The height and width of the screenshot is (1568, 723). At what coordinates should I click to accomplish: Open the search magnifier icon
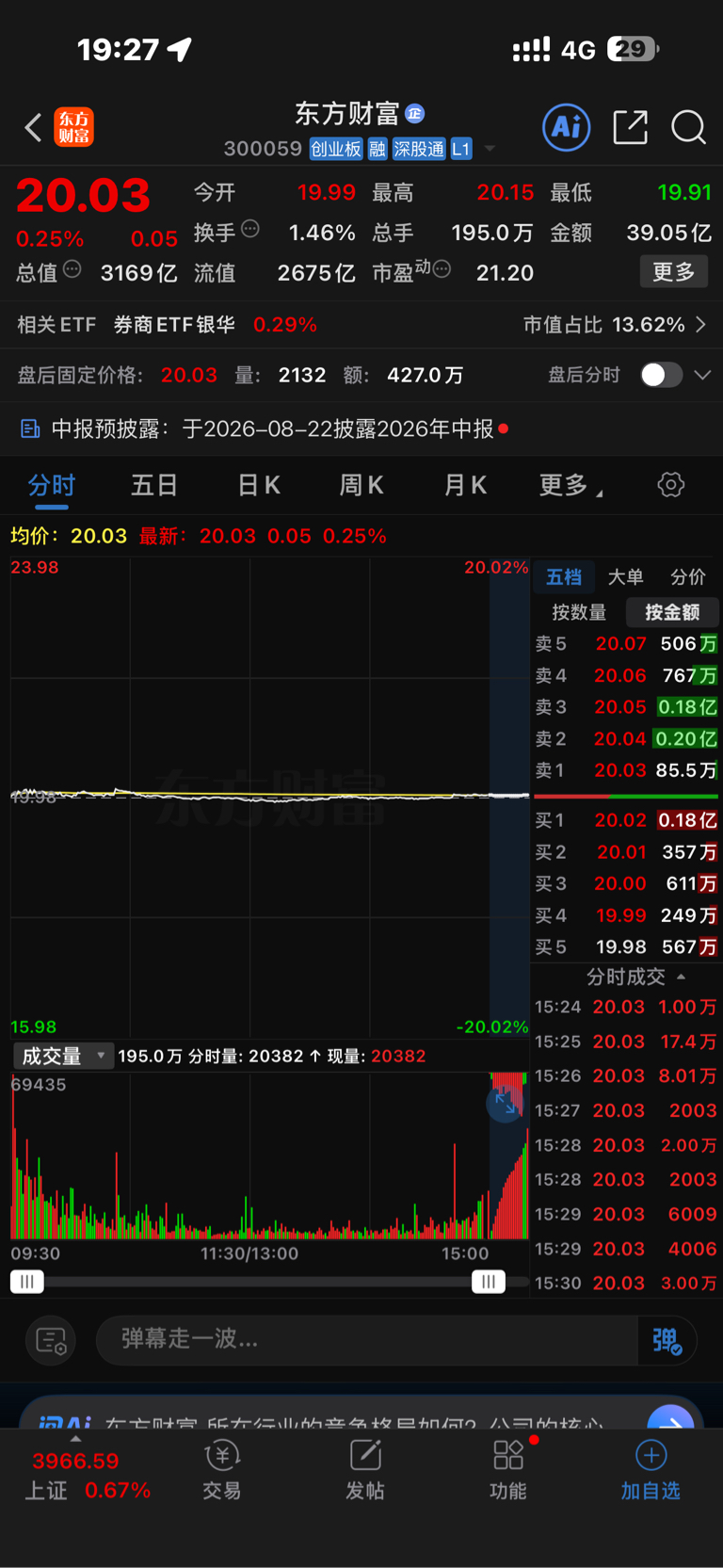pyautogui.click(x=688, y=127)
